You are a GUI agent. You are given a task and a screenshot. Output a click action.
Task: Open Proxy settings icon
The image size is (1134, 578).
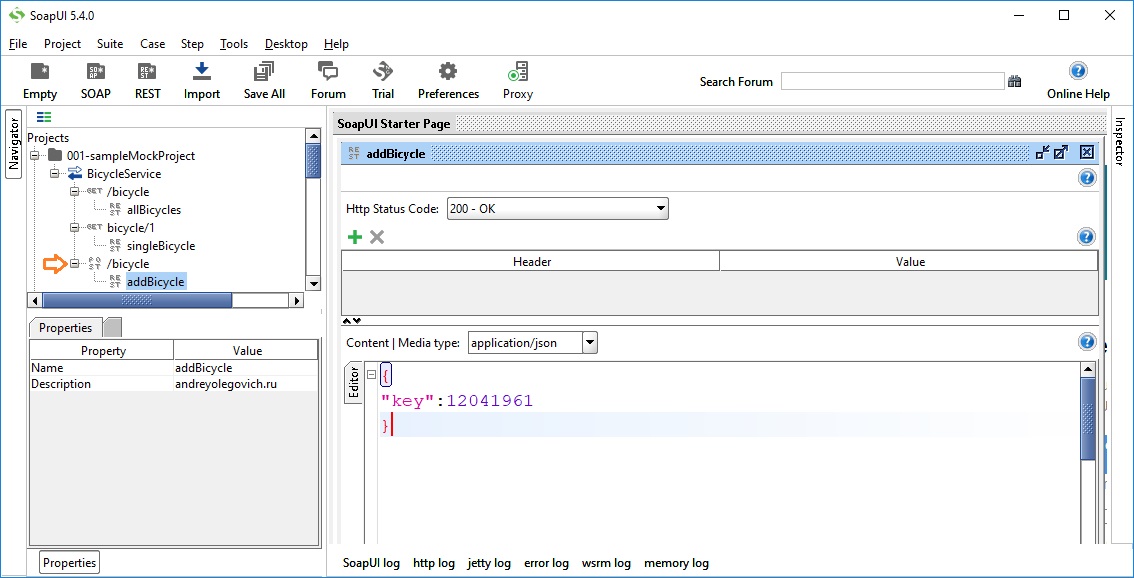point(518,81)
